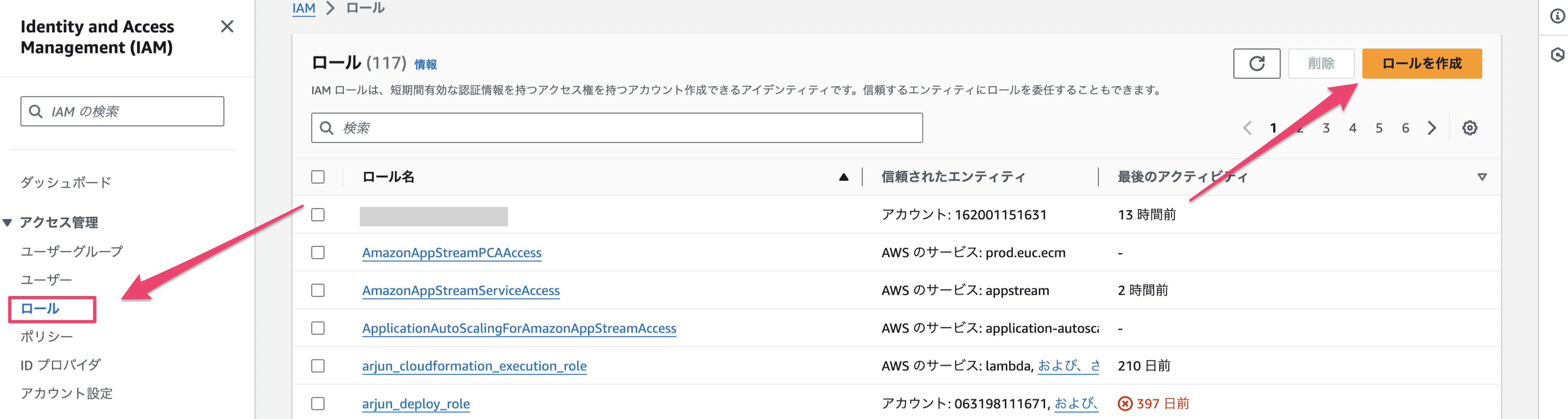Jump to page 6 of roles
Image resolution: width=1568 pixels, height=419 pixels.
[1405, 128]
